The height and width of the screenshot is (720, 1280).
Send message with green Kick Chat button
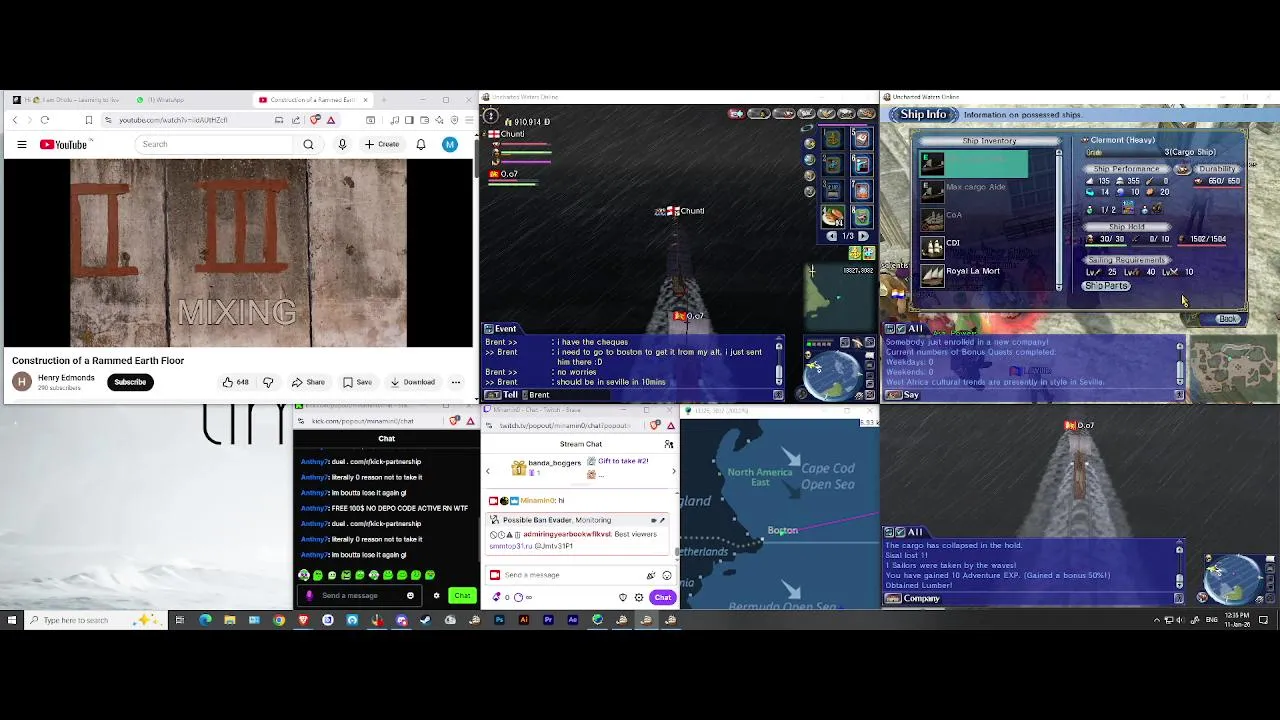coord(462,596)
